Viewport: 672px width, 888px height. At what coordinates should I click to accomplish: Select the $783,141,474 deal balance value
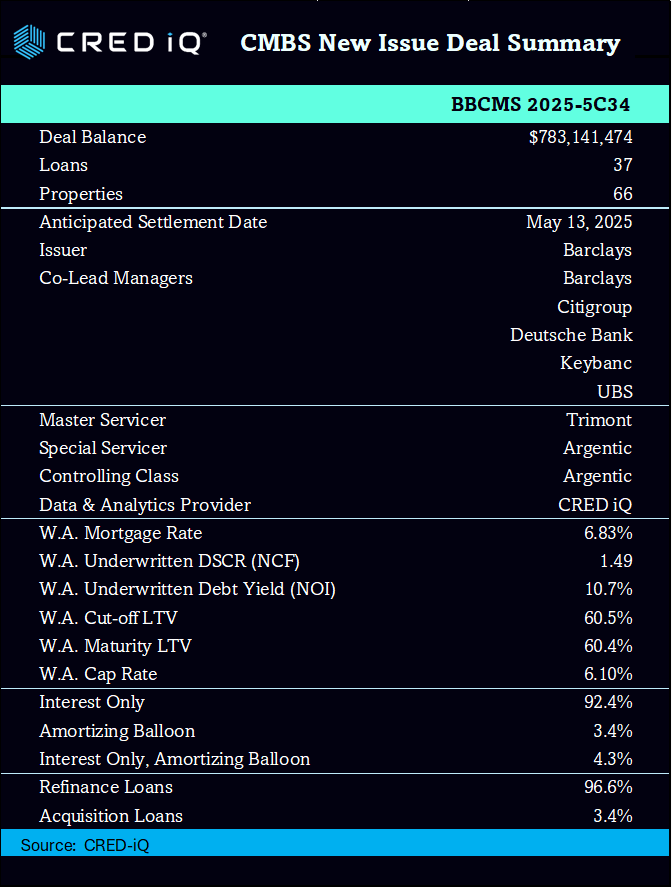580,137
